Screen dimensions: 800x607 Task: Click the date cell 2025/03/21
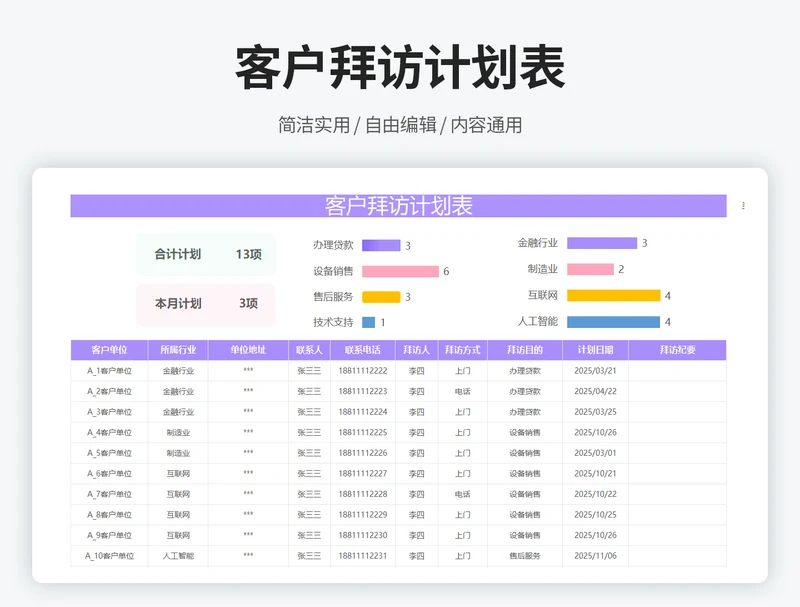click(x=595, y=371)
